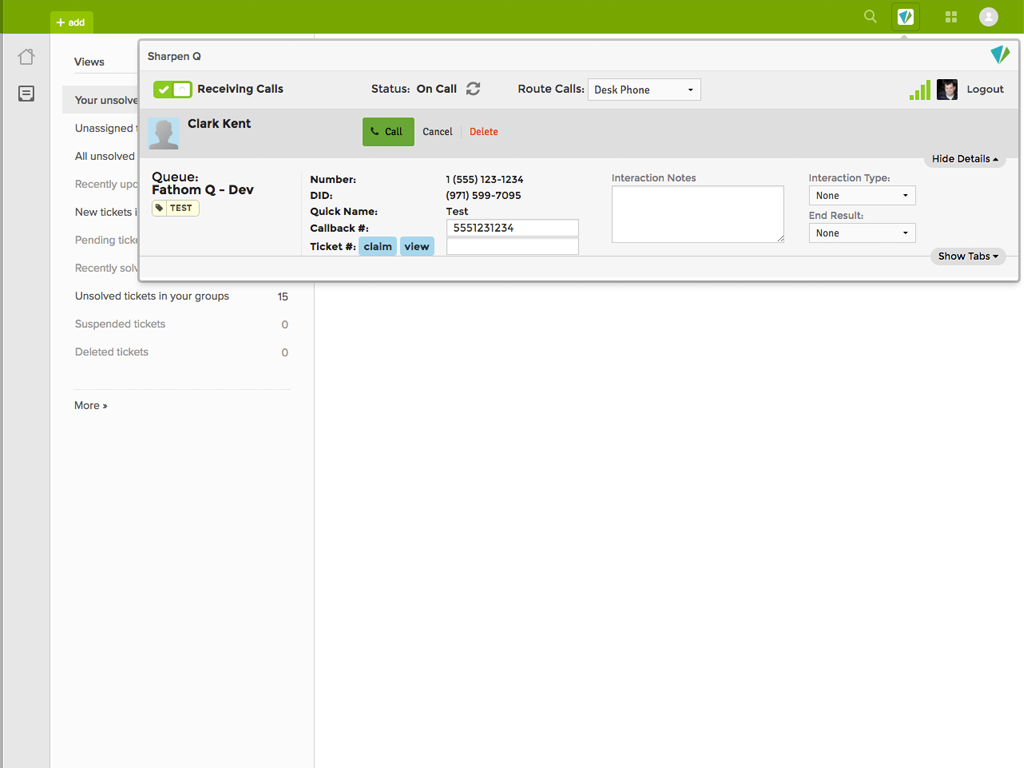Click the search magnifier icon

pos(870,17)
